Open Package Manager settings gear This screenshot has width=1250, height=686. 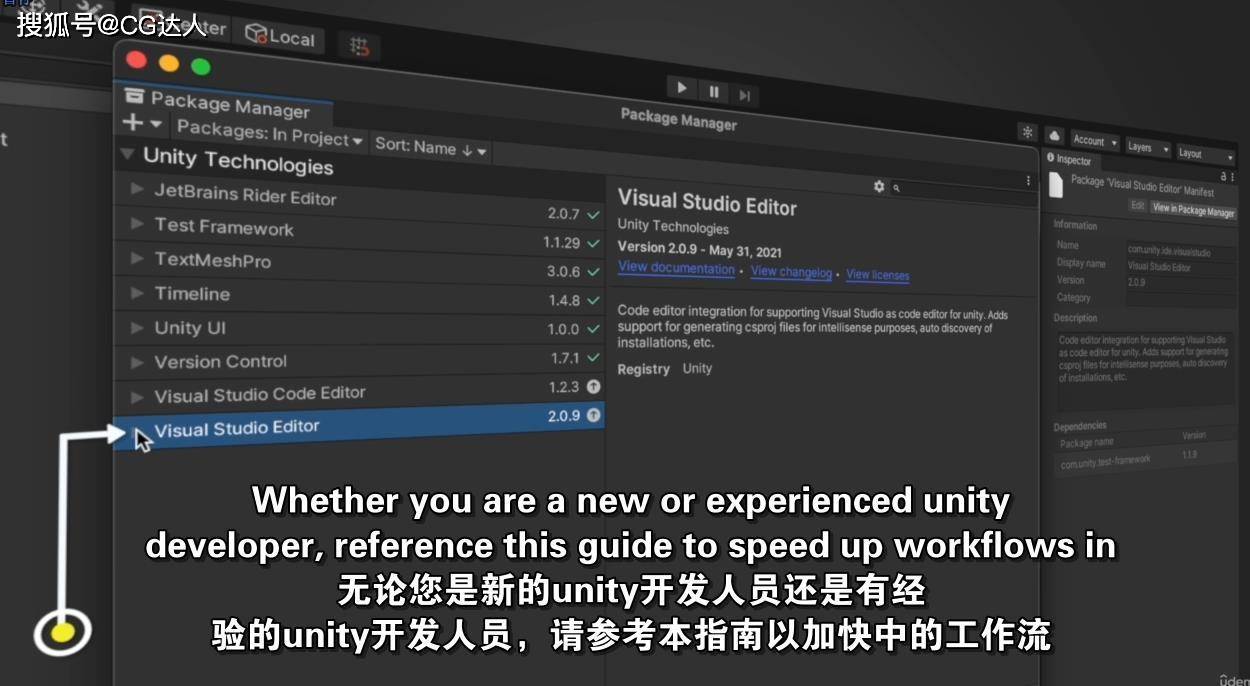click(x=879, y=186)
